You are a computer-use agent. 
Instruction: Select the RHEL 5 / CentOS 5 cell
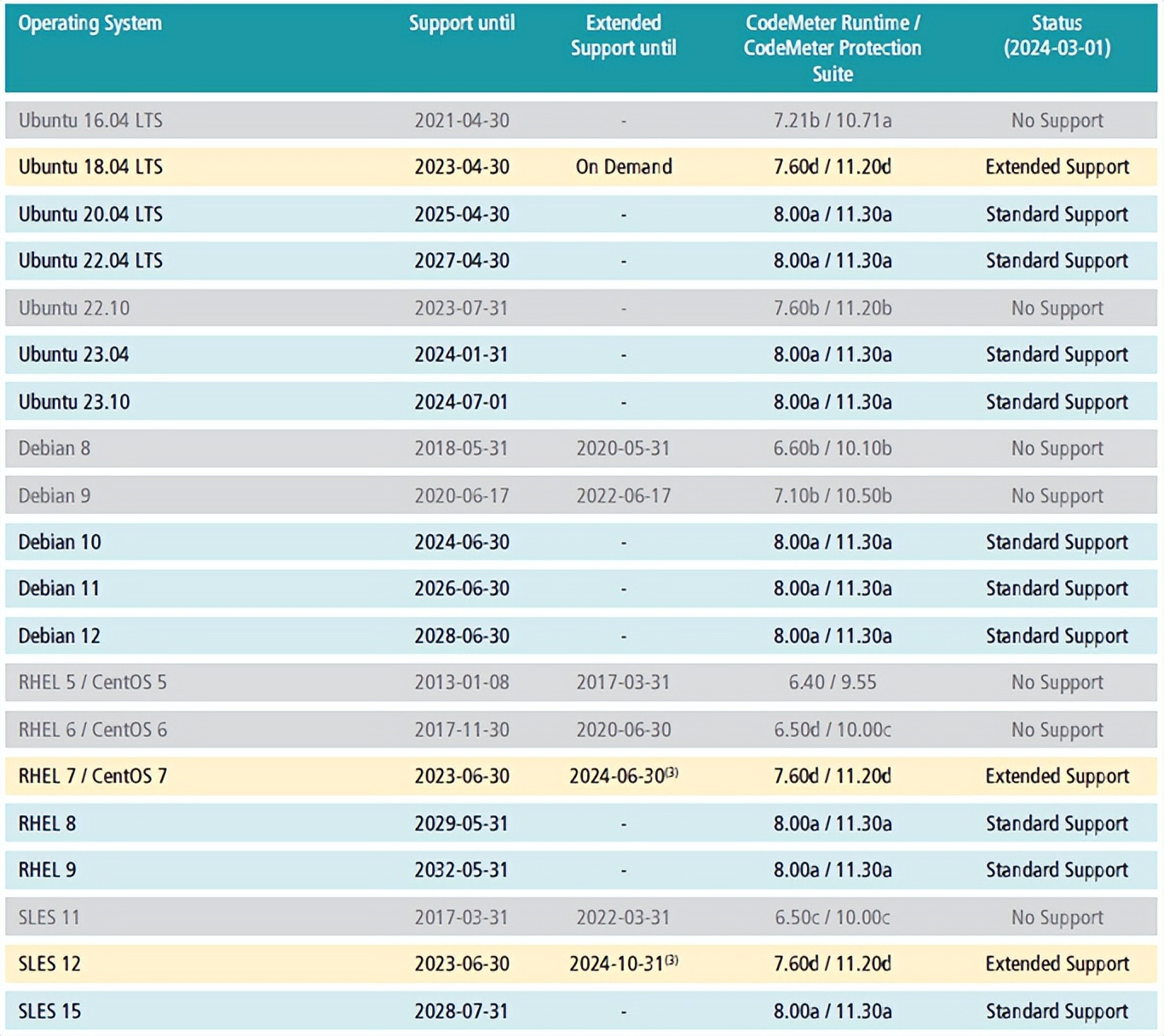tap(93, 682)
